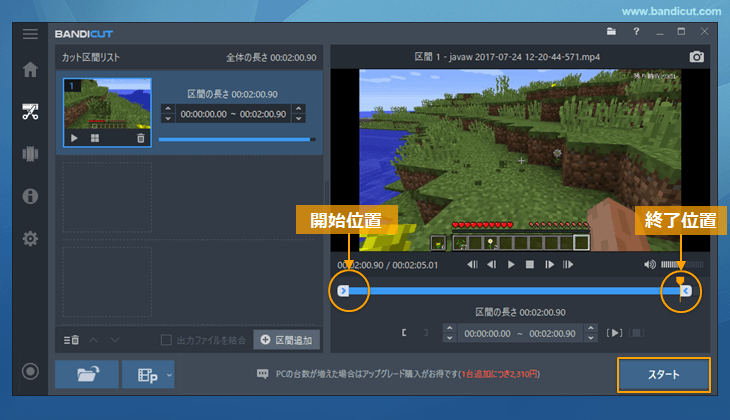The width and height of the screenshot is (730, 420).
Task: Decrease segment 1 start time in list
Action: pos(168,118)
